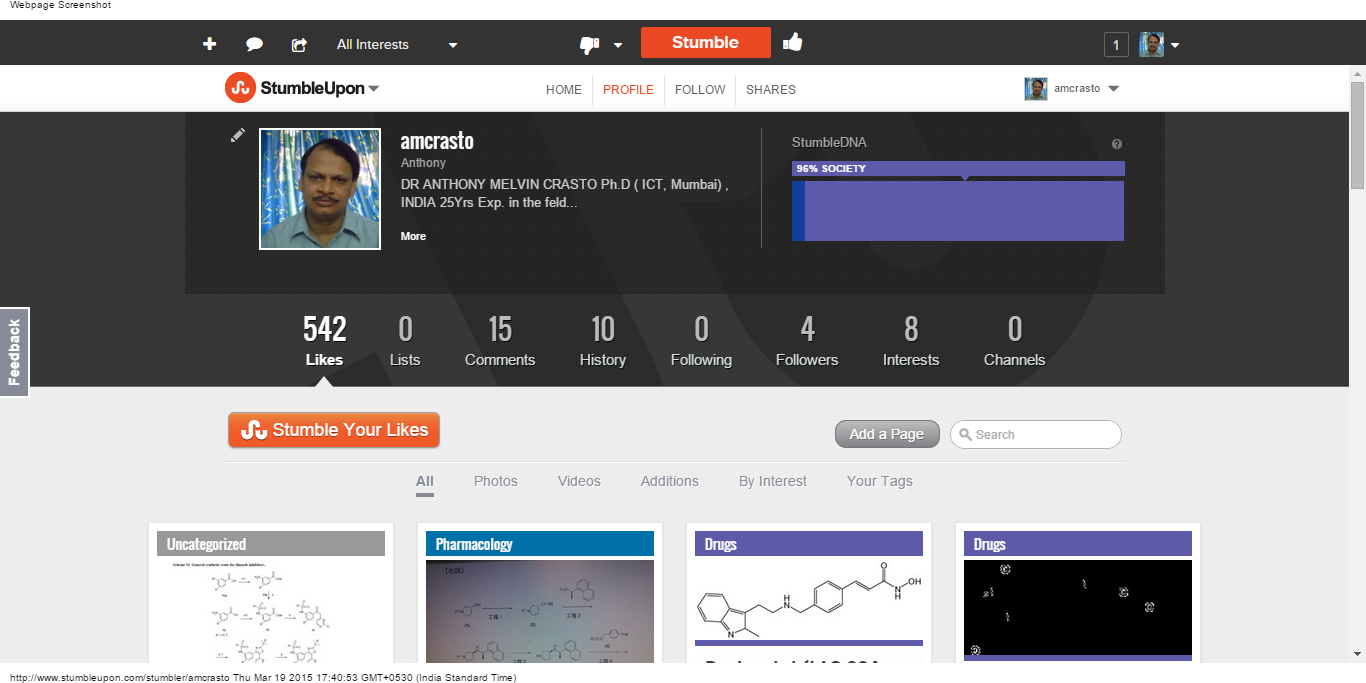1366x683 pixels.
Task: Click the magnifier icon in Search box
Action: click(965, 435)
